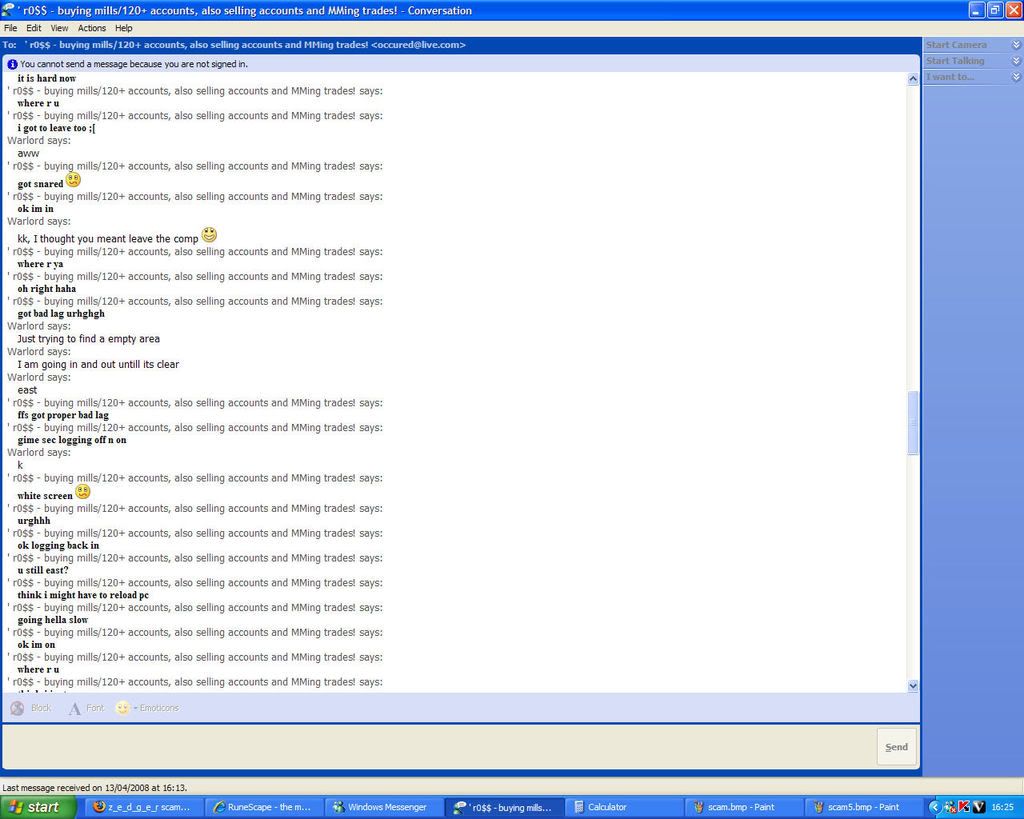Click 'Last message received' status bar text
Viewport: 1024px width, 819px height.
point(95,788)
